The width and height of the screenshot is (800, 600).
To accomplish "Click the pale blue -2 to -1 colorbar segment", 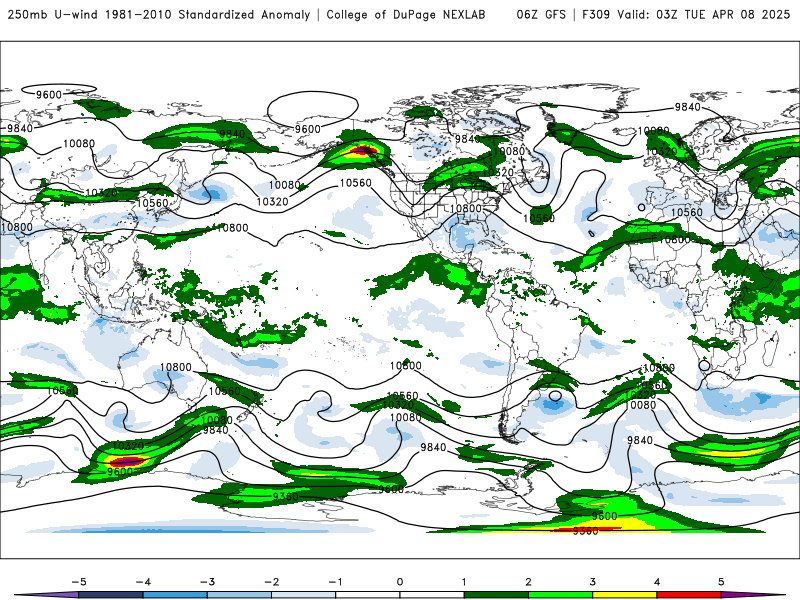I will click(304, 595).
